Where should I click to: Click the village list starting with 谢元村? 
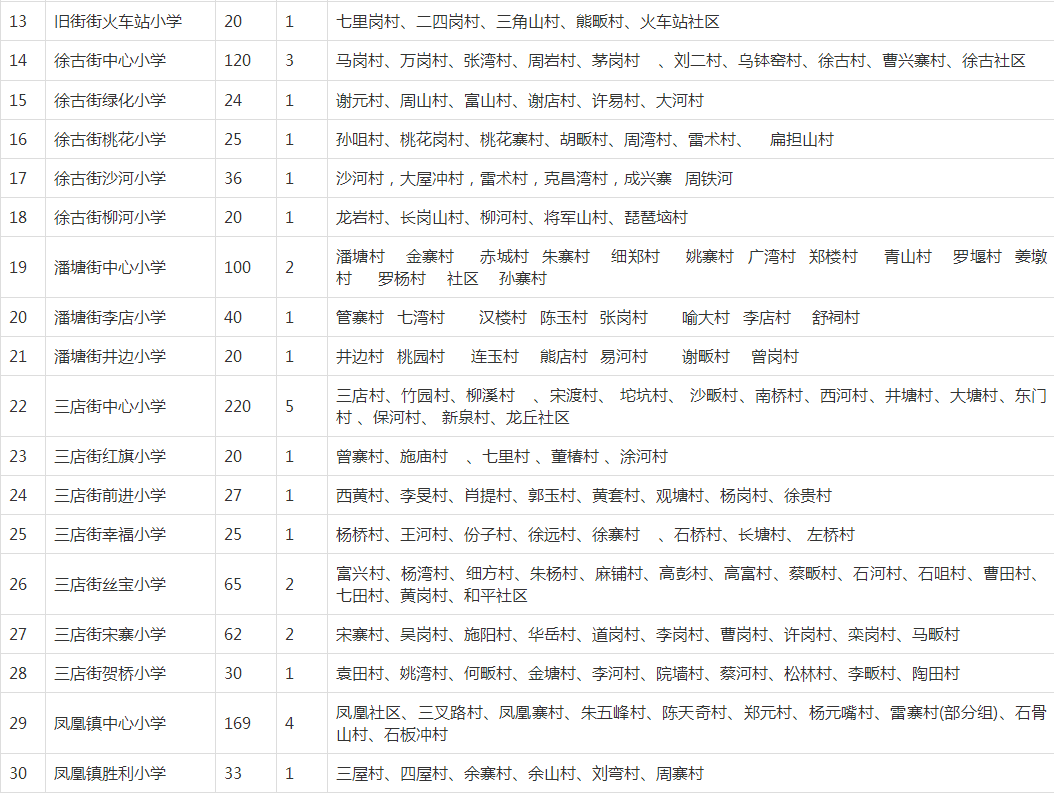click(519, 101)
